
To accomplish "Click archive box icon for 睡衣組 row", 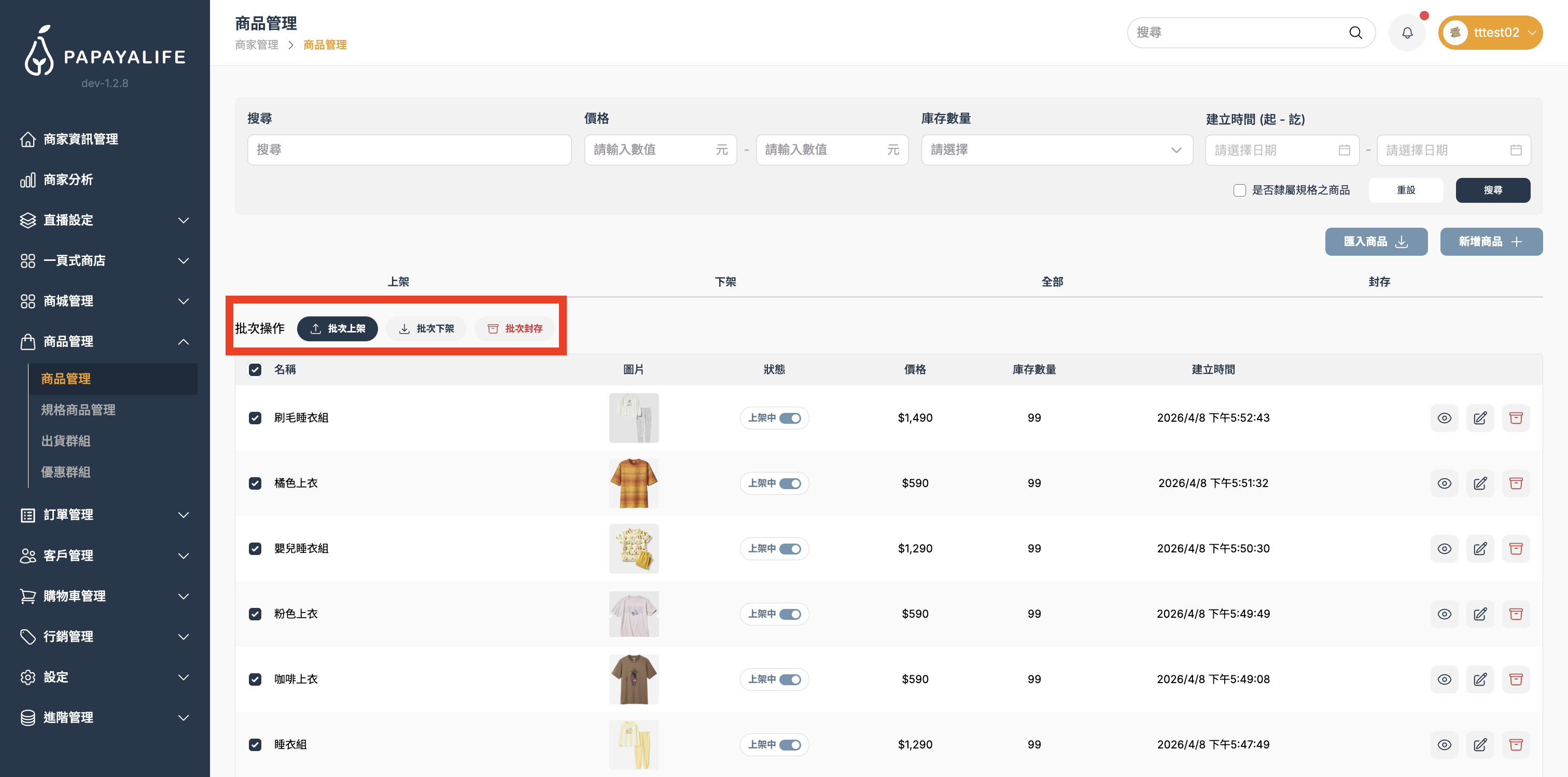I will [1516, 744].
